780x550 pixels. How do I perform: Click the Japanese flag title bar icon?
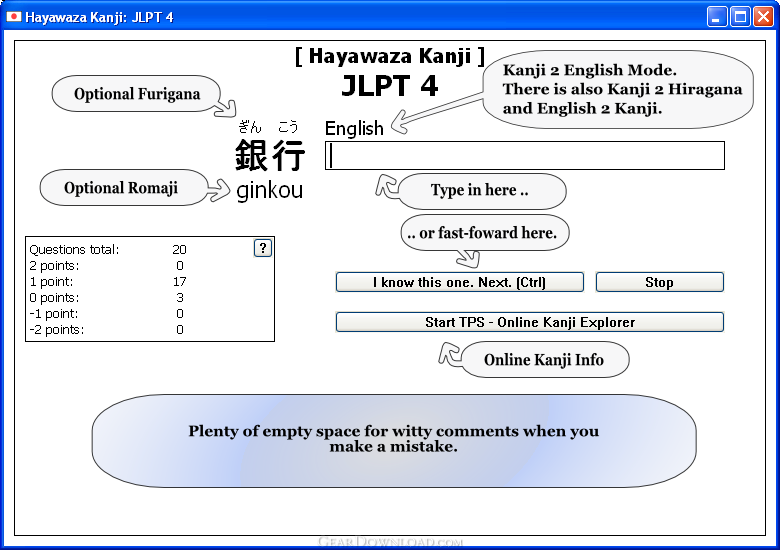(13, 17)
